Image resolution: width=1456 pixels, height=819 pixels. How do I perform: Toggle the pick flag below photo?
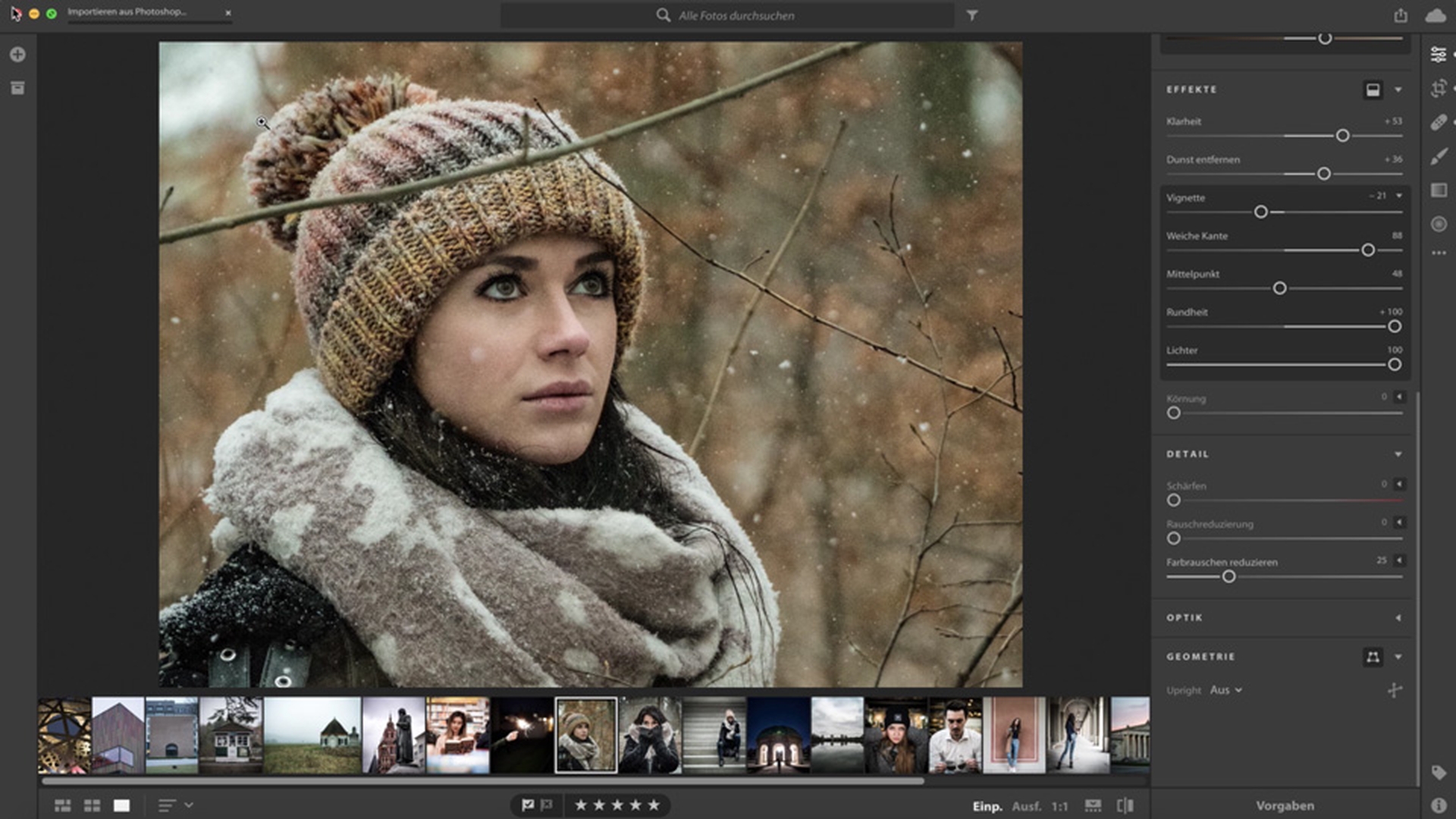tap(528, 805)
